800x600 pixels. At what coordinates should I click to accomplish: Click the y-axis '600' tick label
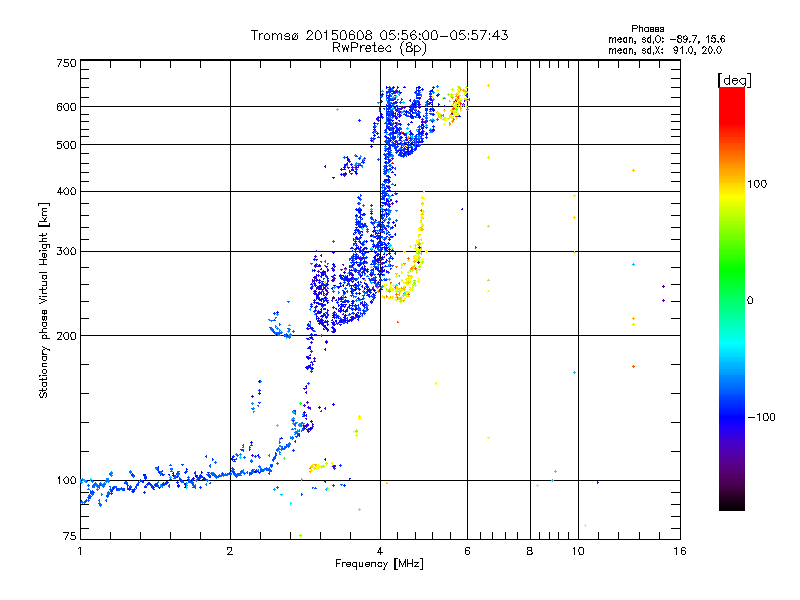point(66,107)
